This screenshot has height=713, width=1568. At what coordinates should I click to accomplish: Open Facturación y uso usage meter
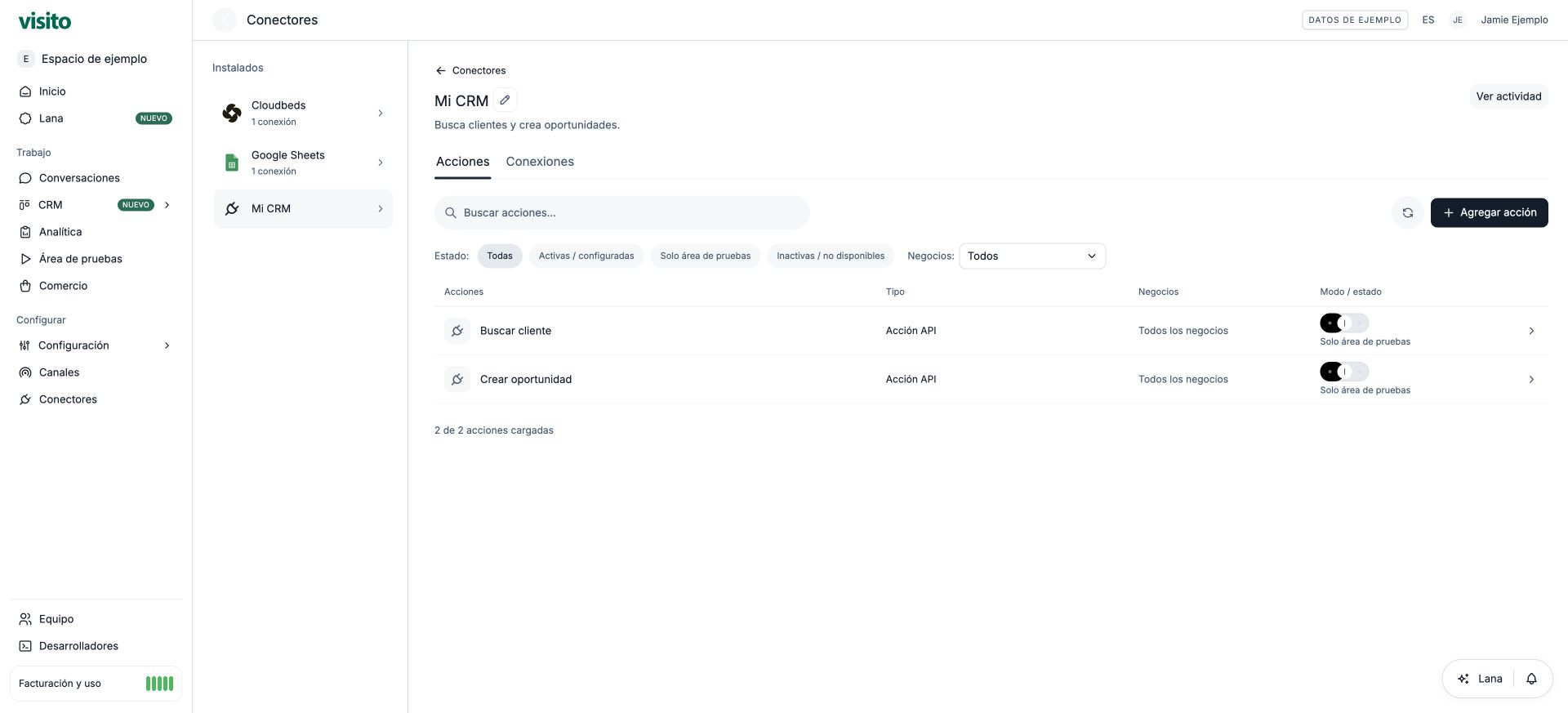pyautogui.click(x=96, y=684)
